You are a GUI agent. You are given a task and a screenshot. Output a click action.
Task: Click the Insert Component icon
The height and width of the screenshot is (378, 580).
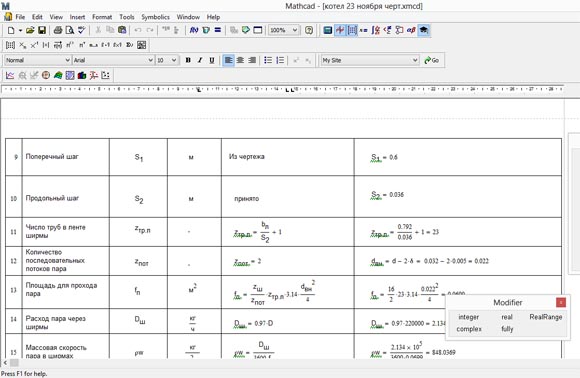(x=246, y=30)
